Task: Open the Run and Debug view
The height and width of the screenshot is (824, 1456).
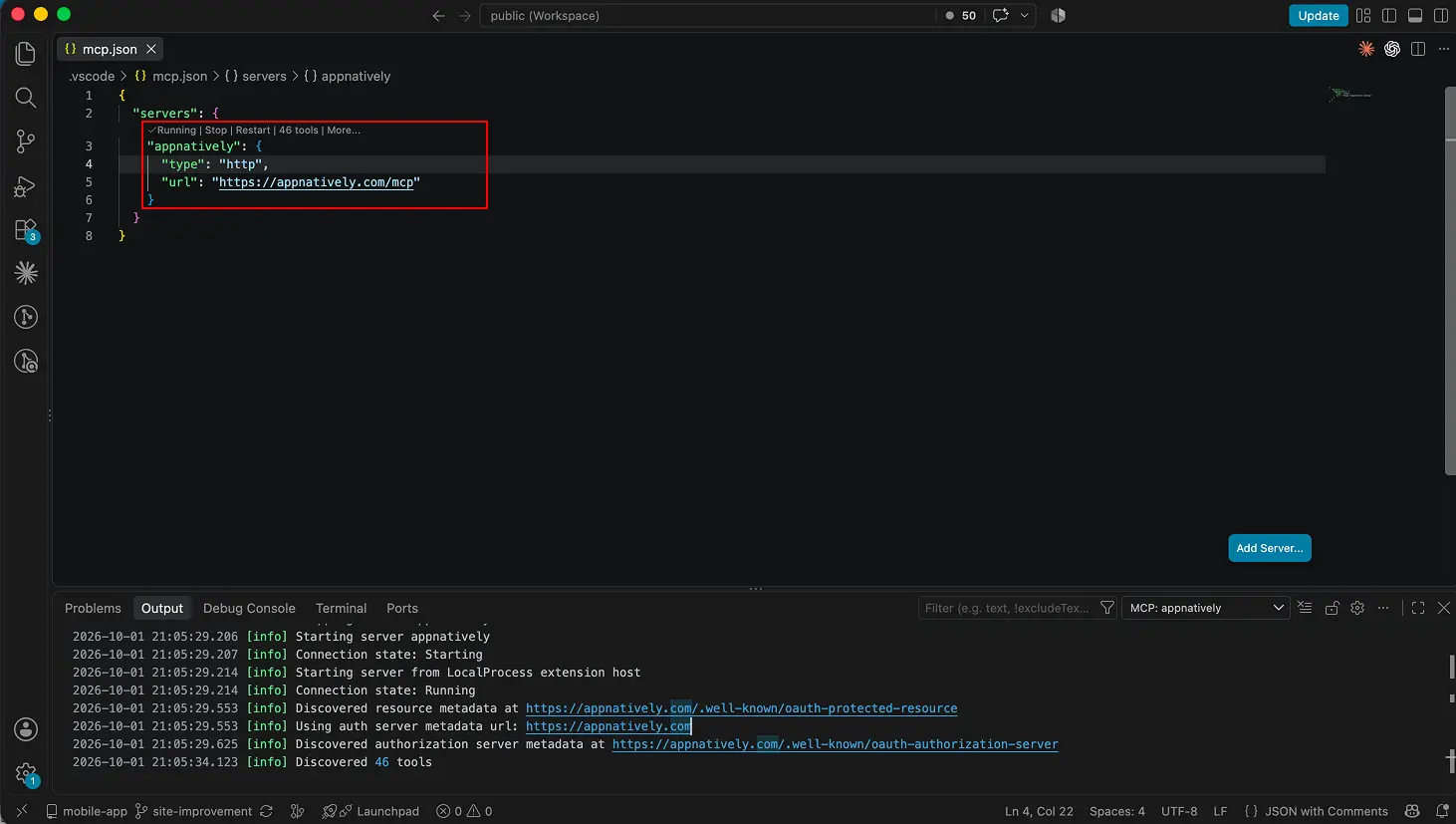Action: point(26,186)
